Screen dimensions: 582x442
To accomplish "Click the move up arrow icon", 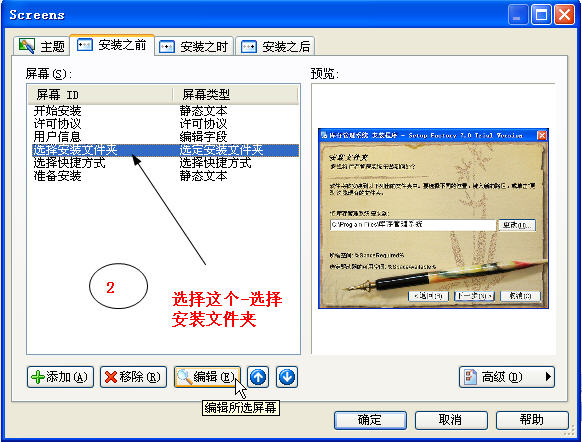I will click(258, 377).
